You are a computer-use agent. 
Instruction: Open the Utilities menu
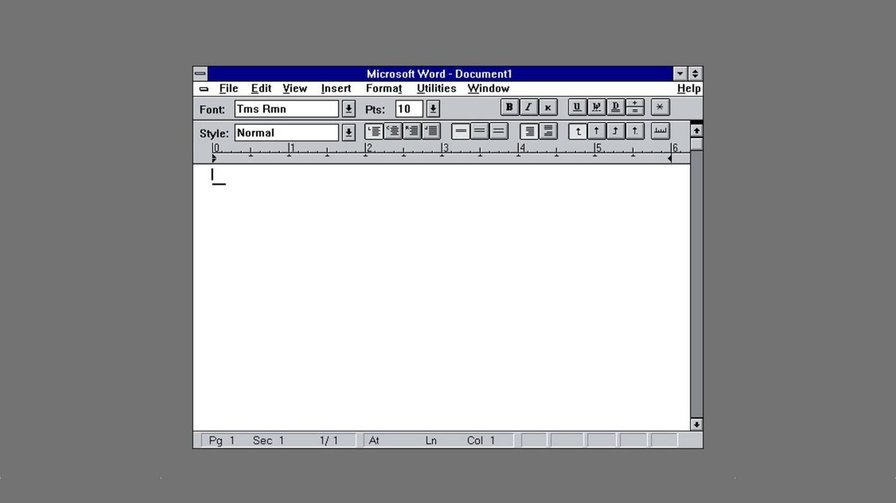click(436, 89)
